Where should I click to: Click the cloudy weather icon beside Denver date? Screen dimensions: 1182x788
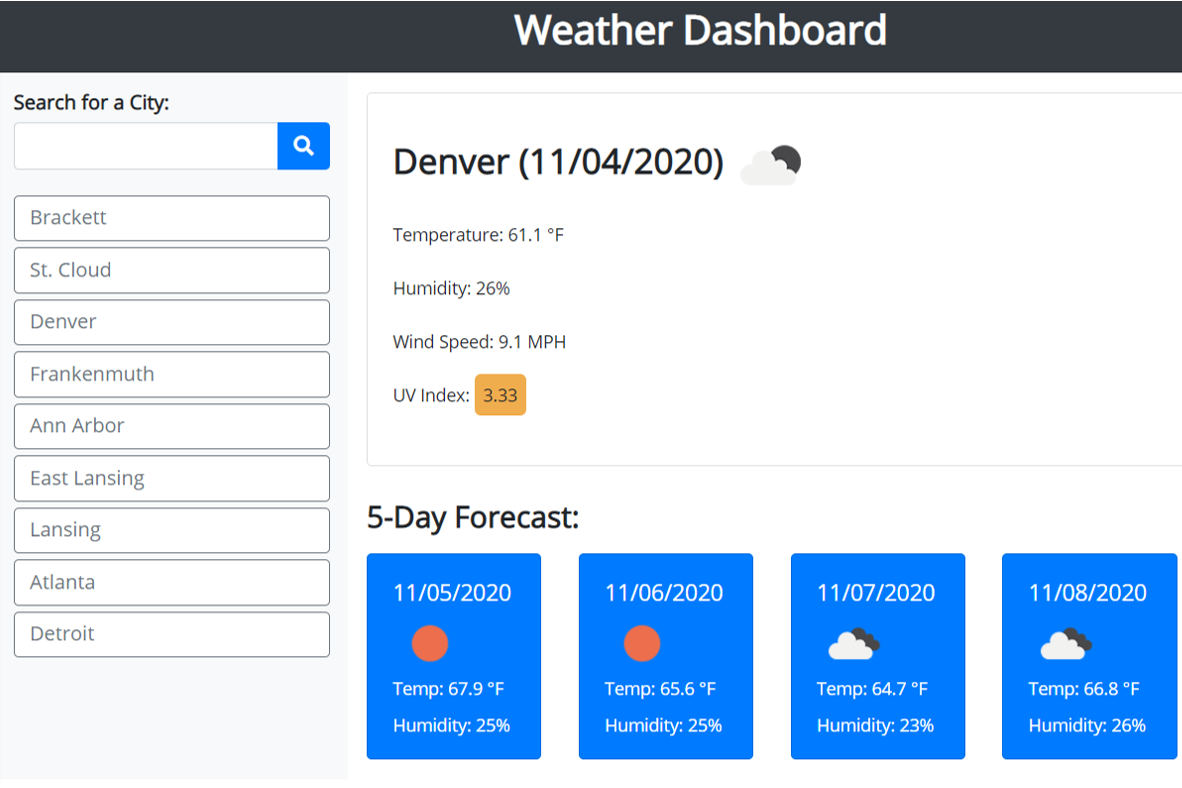click(771, 165)
